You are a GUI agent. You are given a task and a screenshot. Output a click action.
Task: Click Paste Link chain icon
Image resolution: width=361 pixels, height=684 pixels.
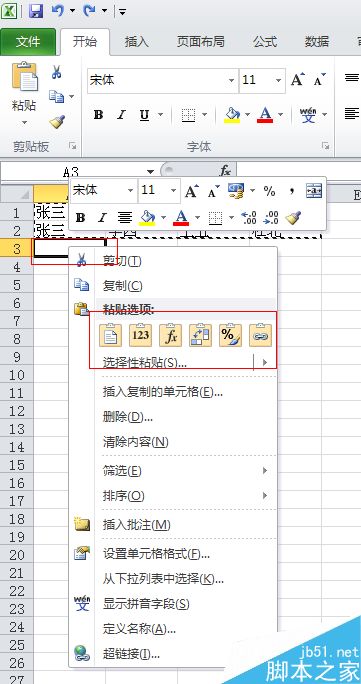point(260,335)
